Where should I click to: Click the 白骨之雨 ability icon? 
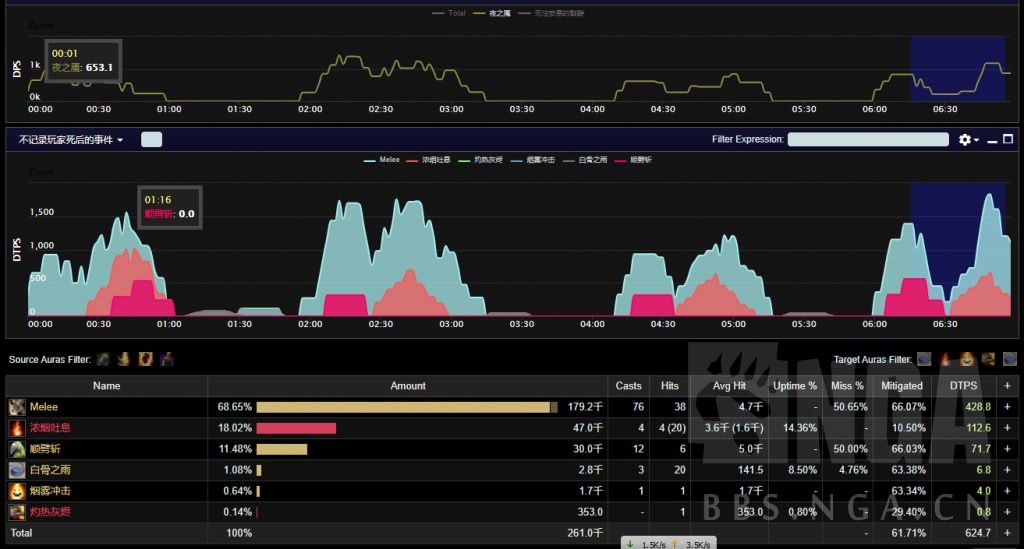coord(17,470)
